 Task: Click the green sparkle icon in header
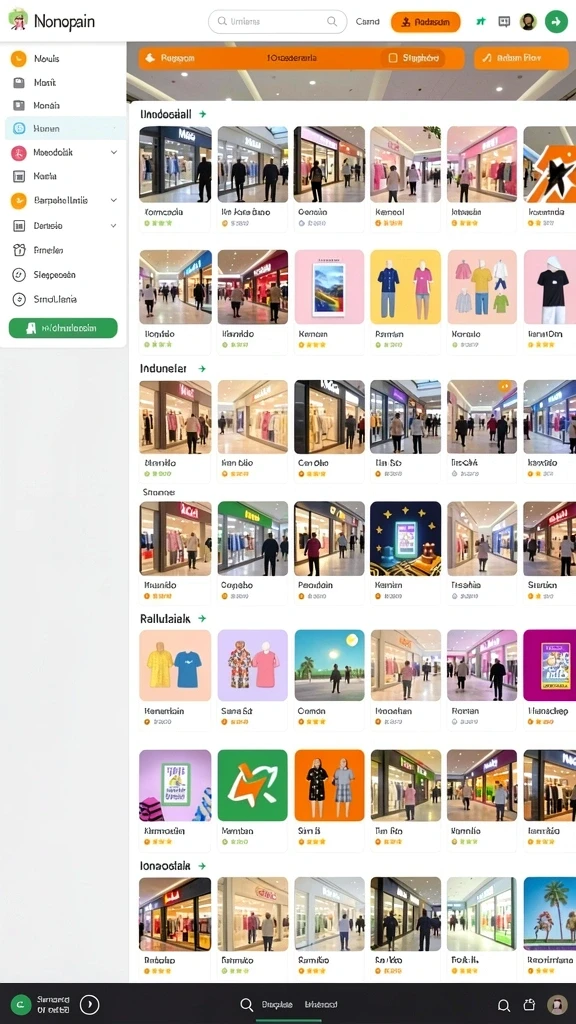click(x=481, y=22)
